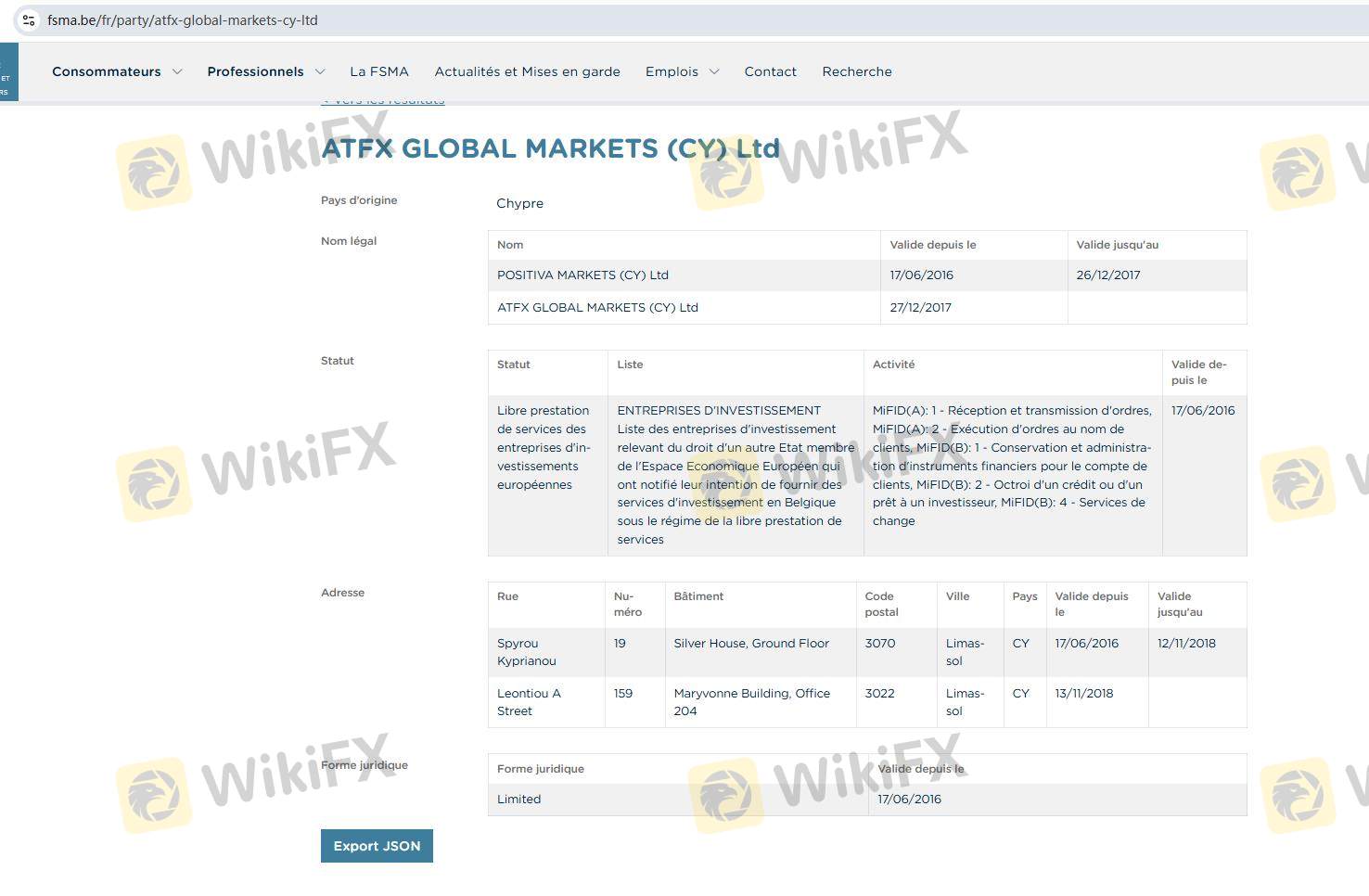Select the POSITIVA MARKETS (CY) Ltd cell
Image resolution: width=1369 pixels, height=896 pixels.
coord(582,275)
